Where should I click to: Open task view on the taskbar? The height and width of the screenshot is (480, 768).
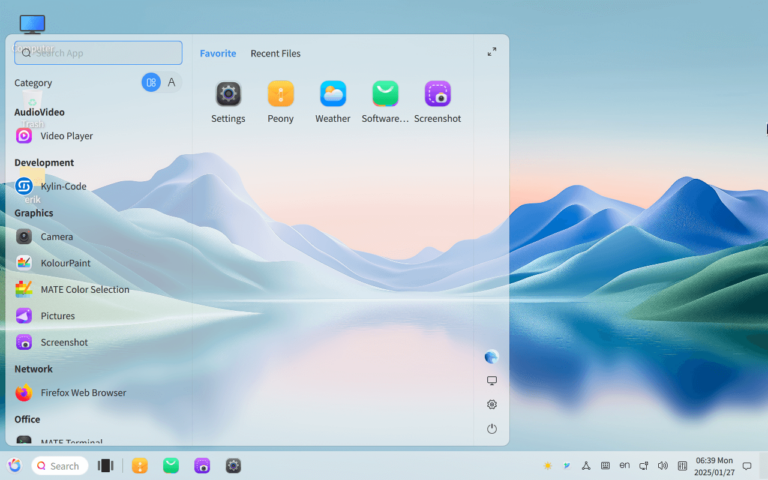coord(105,465)
